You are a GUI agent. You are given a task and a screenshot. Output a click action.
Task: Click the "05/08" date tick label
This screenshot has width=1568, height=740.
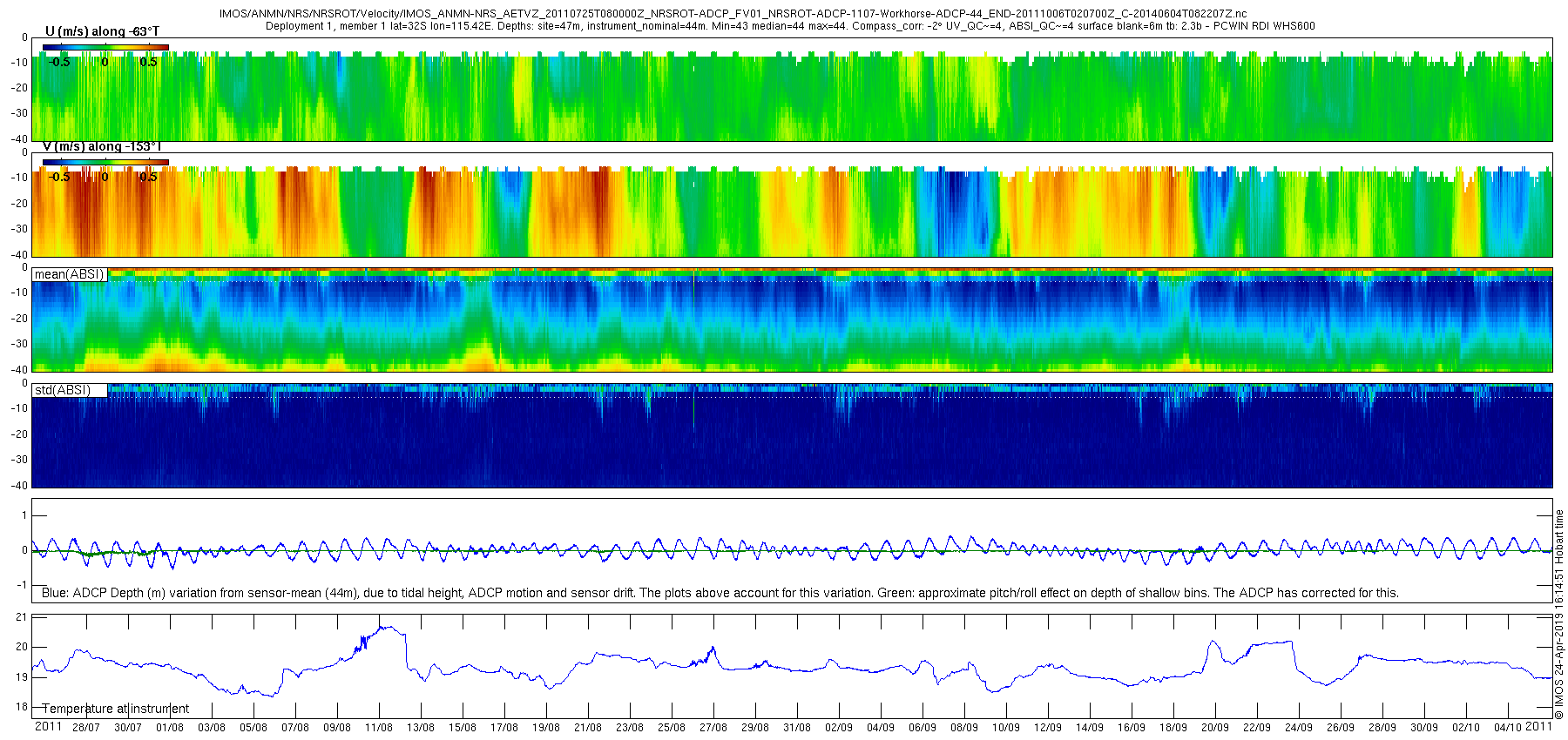(253, 728)
